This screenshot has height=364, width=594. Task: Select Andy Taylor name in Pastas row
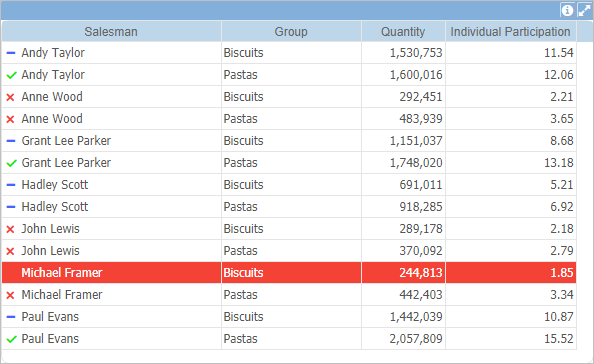[x=53, y=75]
